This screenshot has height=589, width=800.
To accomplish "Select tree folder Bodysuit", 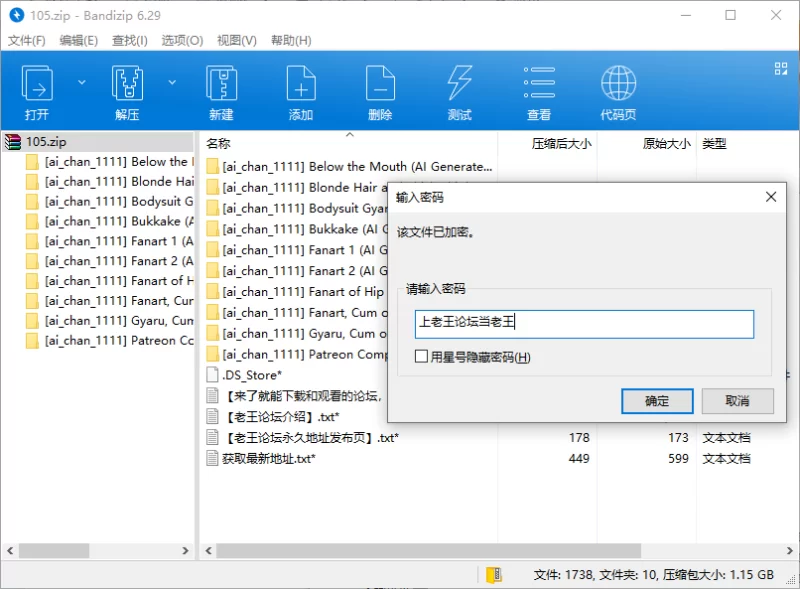I will tap(110, 202).
